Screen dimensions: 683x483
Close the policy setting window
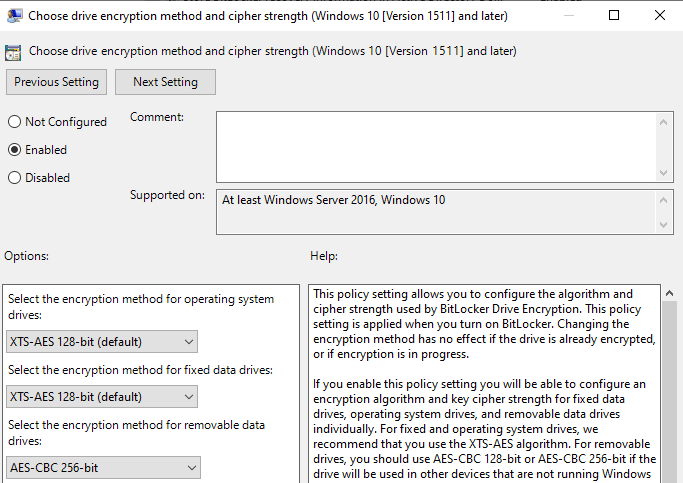point(659,15)
